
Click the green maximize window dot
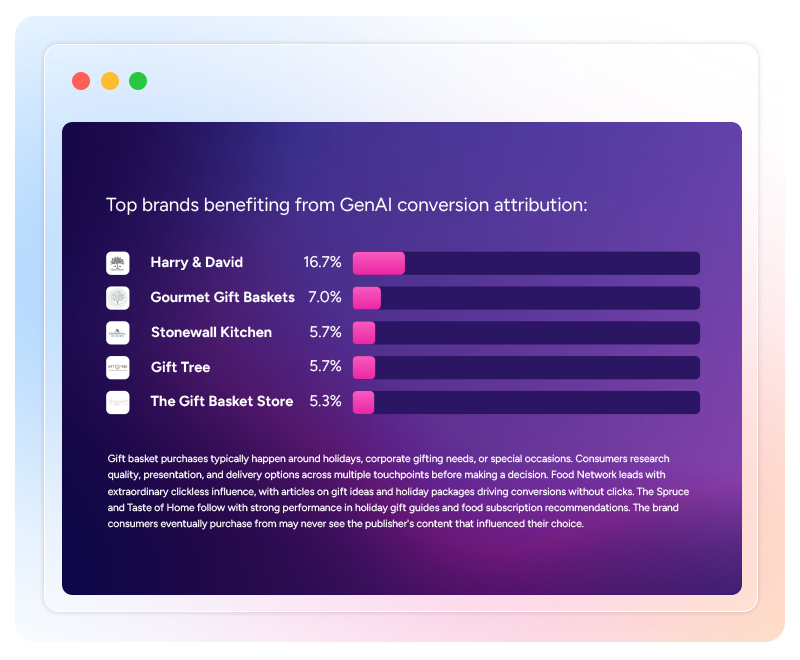pos(138,81)
